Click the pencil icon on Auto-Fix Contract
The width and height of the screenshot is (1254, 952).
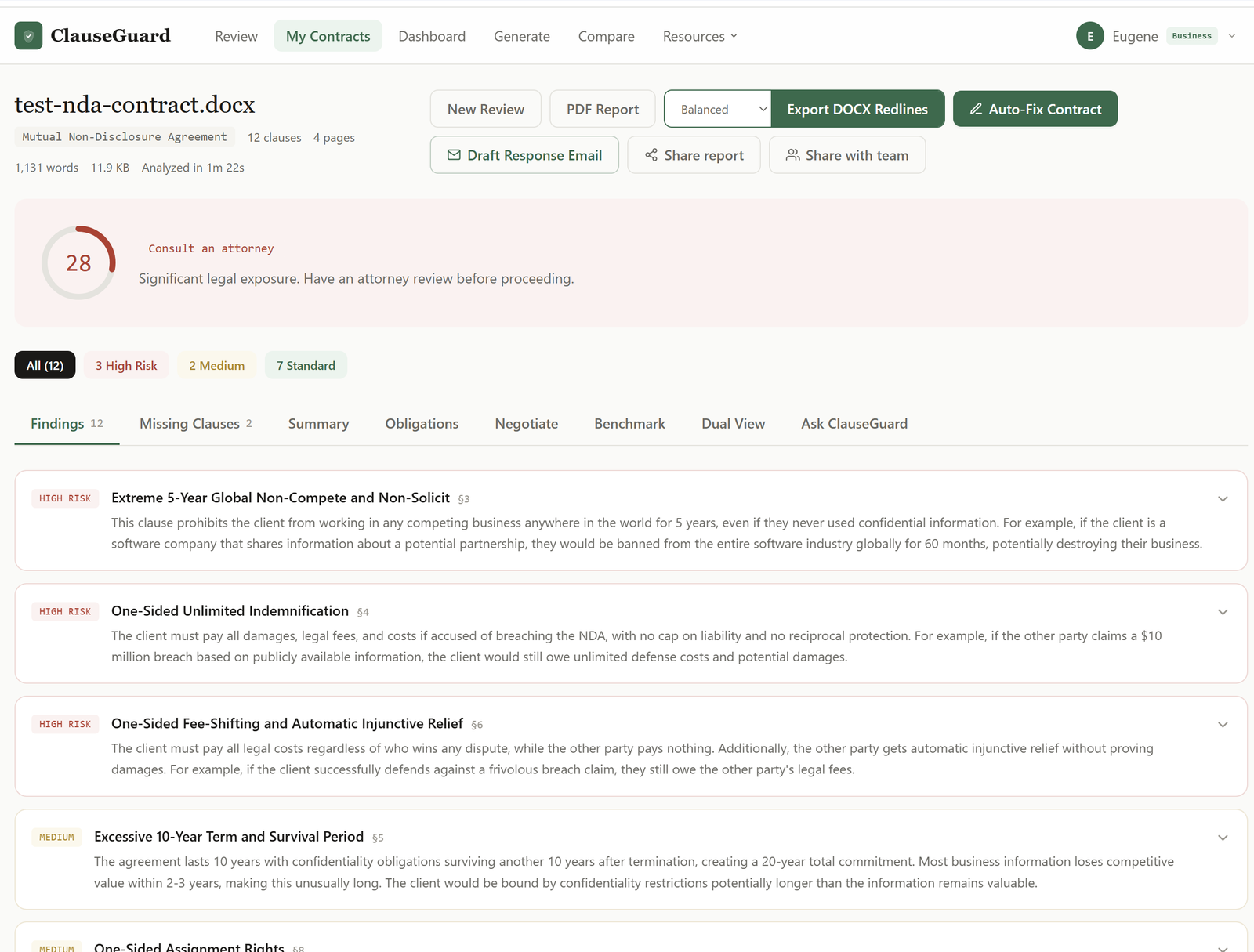click(x=976, y=109)
